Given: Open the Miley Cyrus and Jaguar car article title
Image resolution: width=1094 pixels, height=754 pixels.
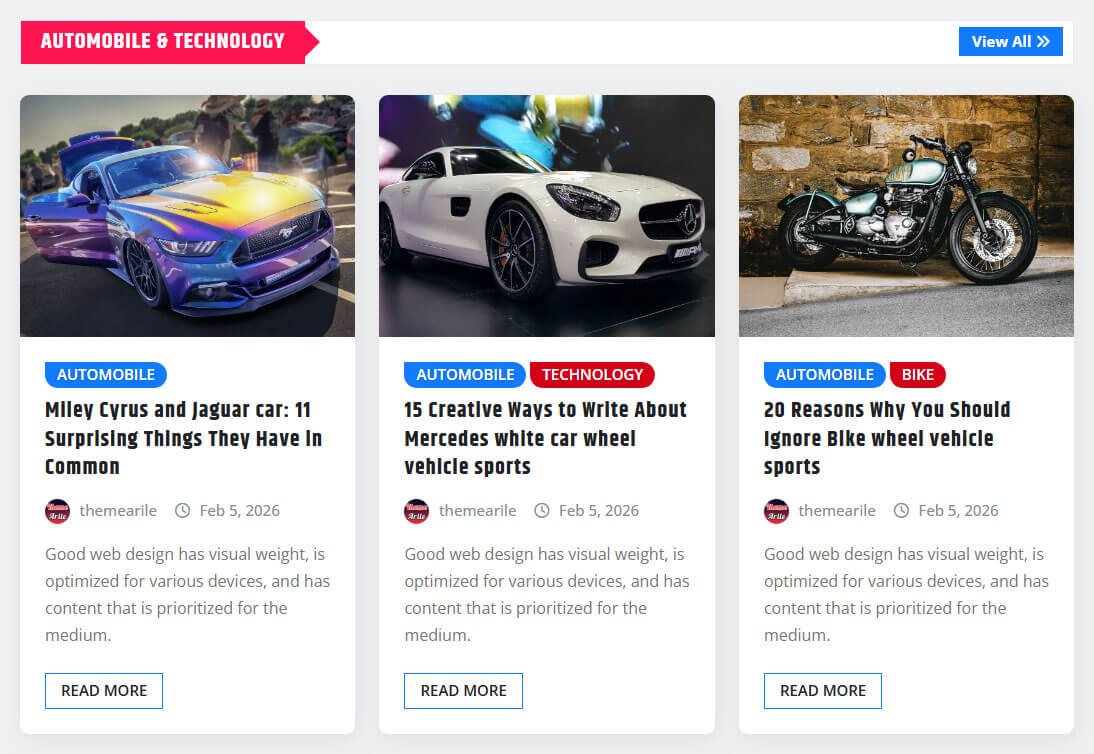Looking at the screenshot, I should (x=183, y=438).
